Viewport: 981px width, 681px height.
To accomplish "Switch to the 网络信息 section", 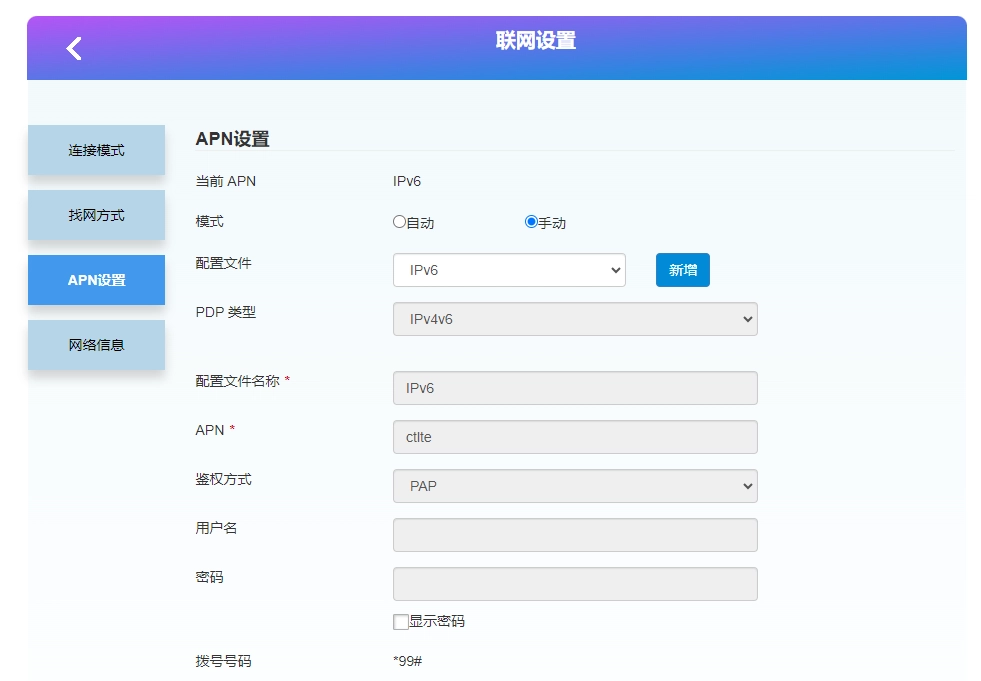I will (96, 344).
